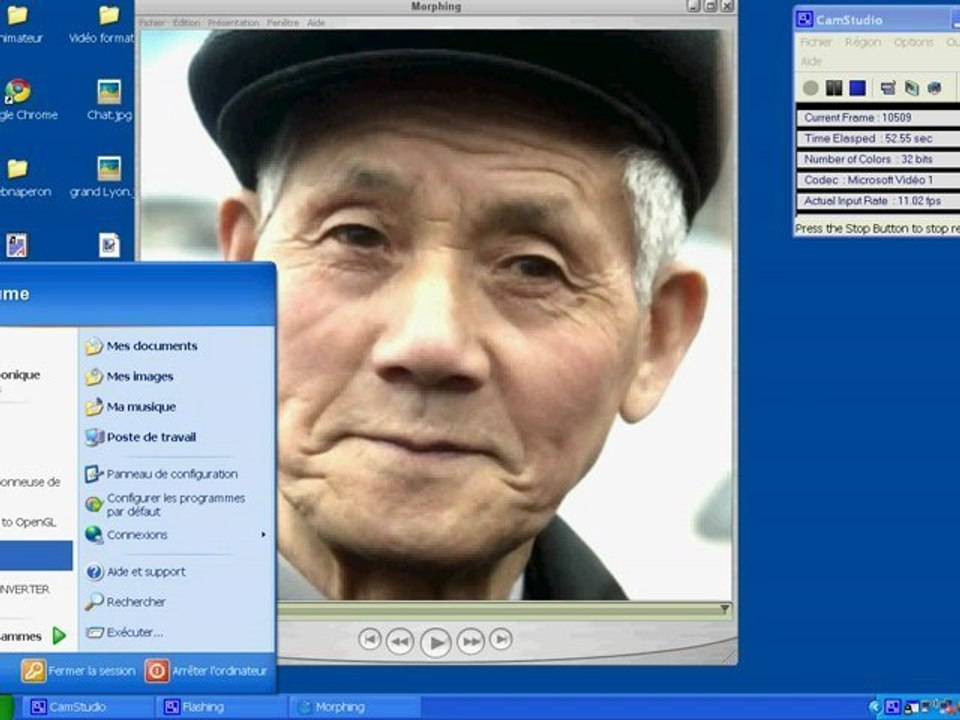The width and height of the screenshot is (960, 720).
Task: Select the highlighted Start menu program entry
Action: [x=36, y=555]
